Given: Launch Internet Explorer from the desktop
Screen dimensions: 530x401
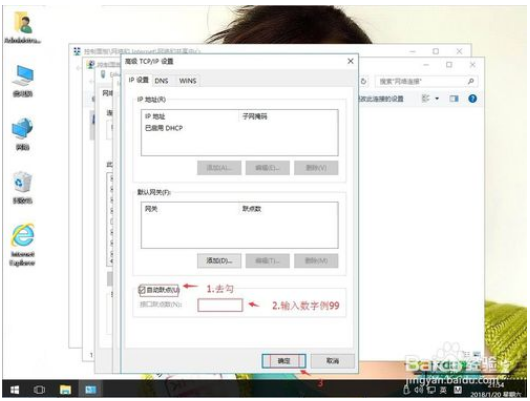Looking at the screenshot, I should tap(22, 244).
